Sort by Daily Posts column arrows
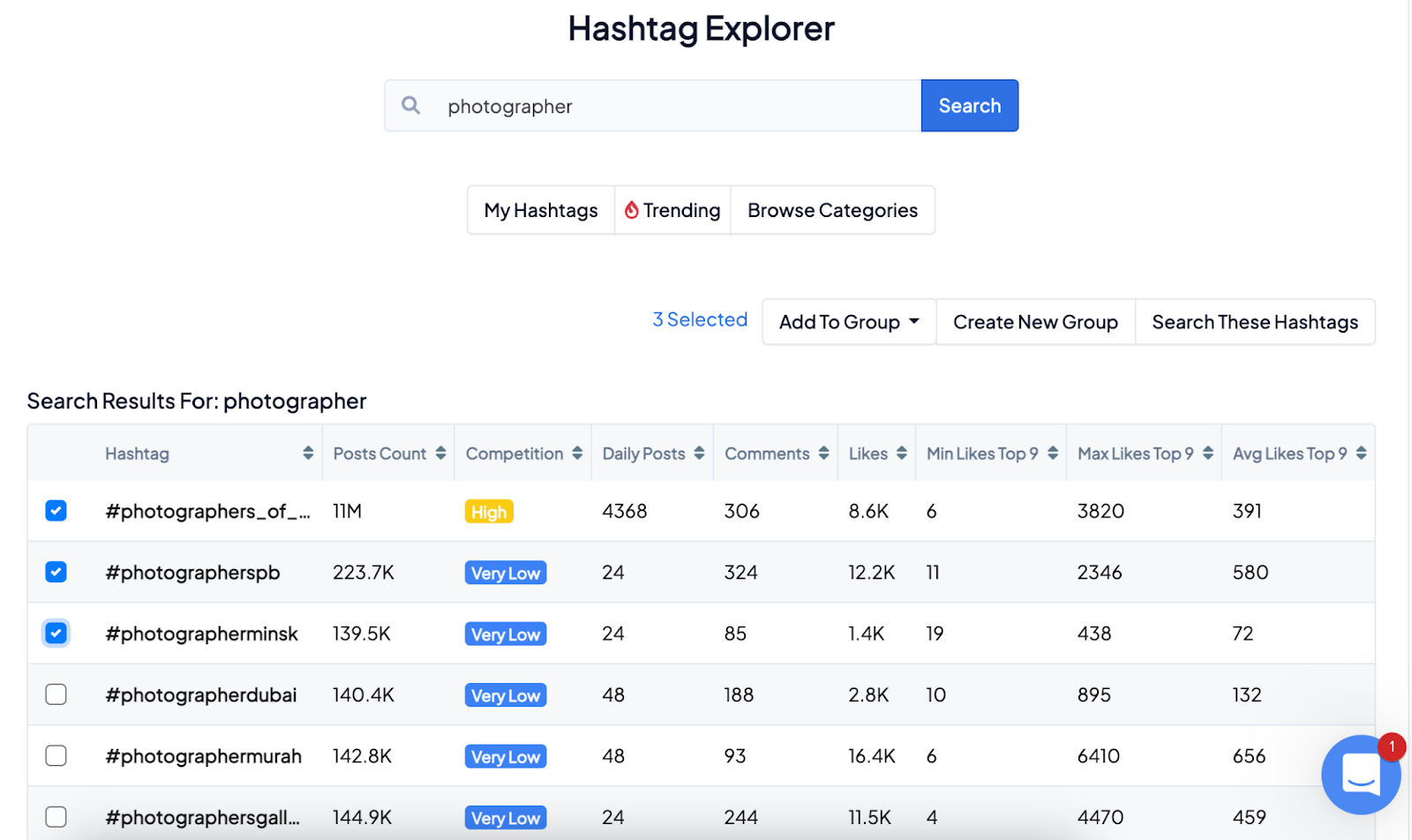The width and height of the screenshot is (1412, 840). [x=699, y=454]
